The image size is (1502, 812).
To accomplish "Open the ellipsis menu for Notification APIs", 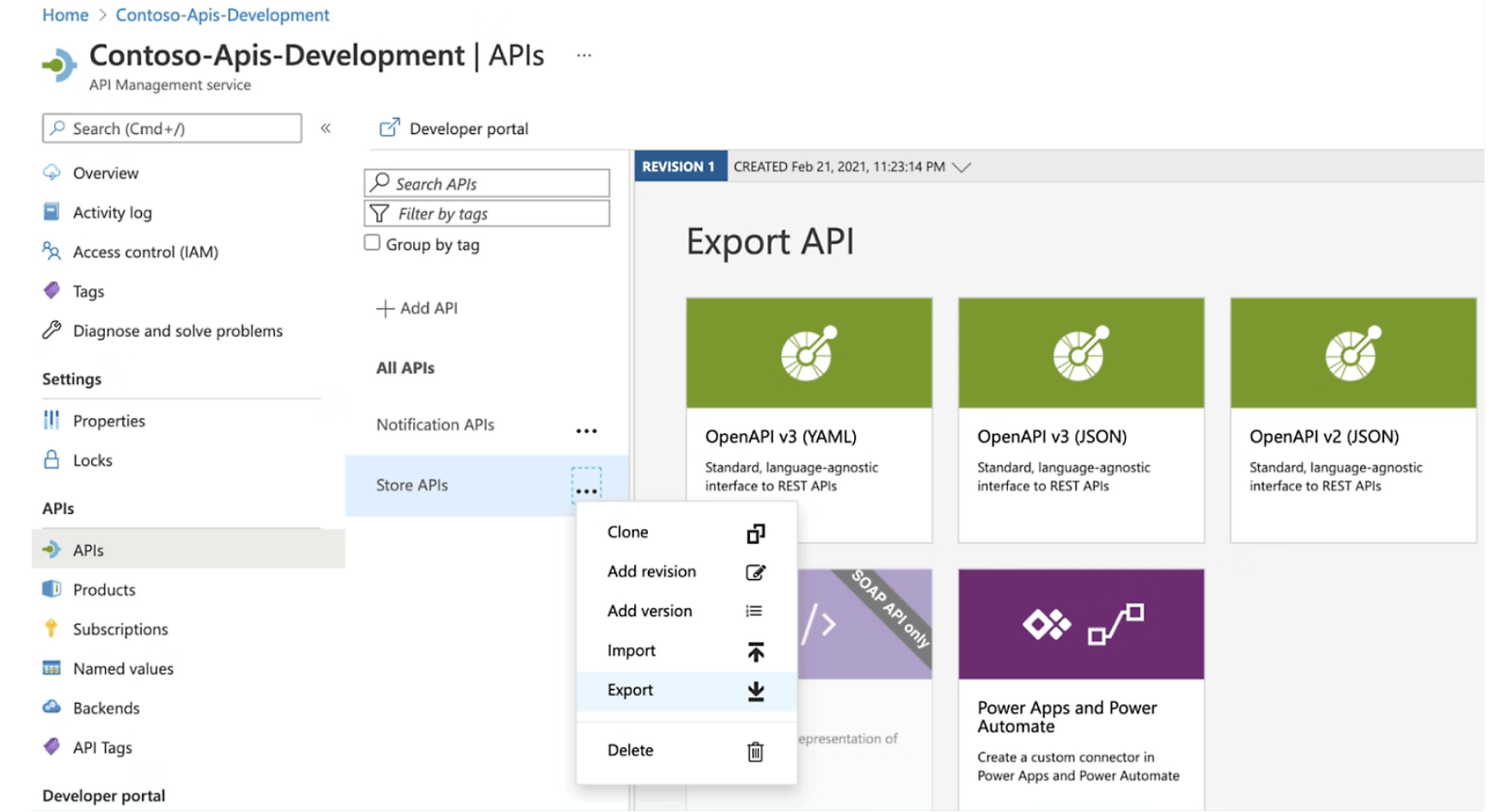I will [586, 430].
